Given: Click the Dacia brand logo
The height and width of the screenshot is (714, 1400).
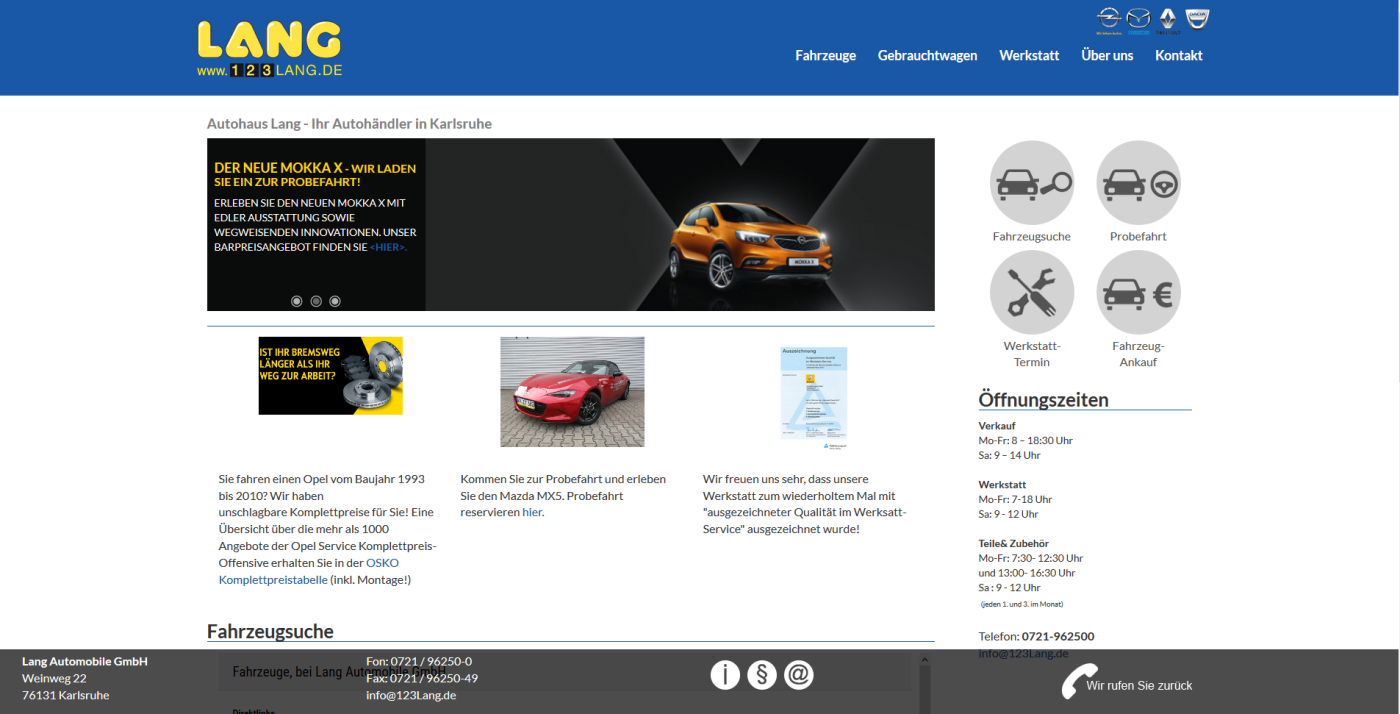Looking at the screenshot, I should coord(1197,20).
